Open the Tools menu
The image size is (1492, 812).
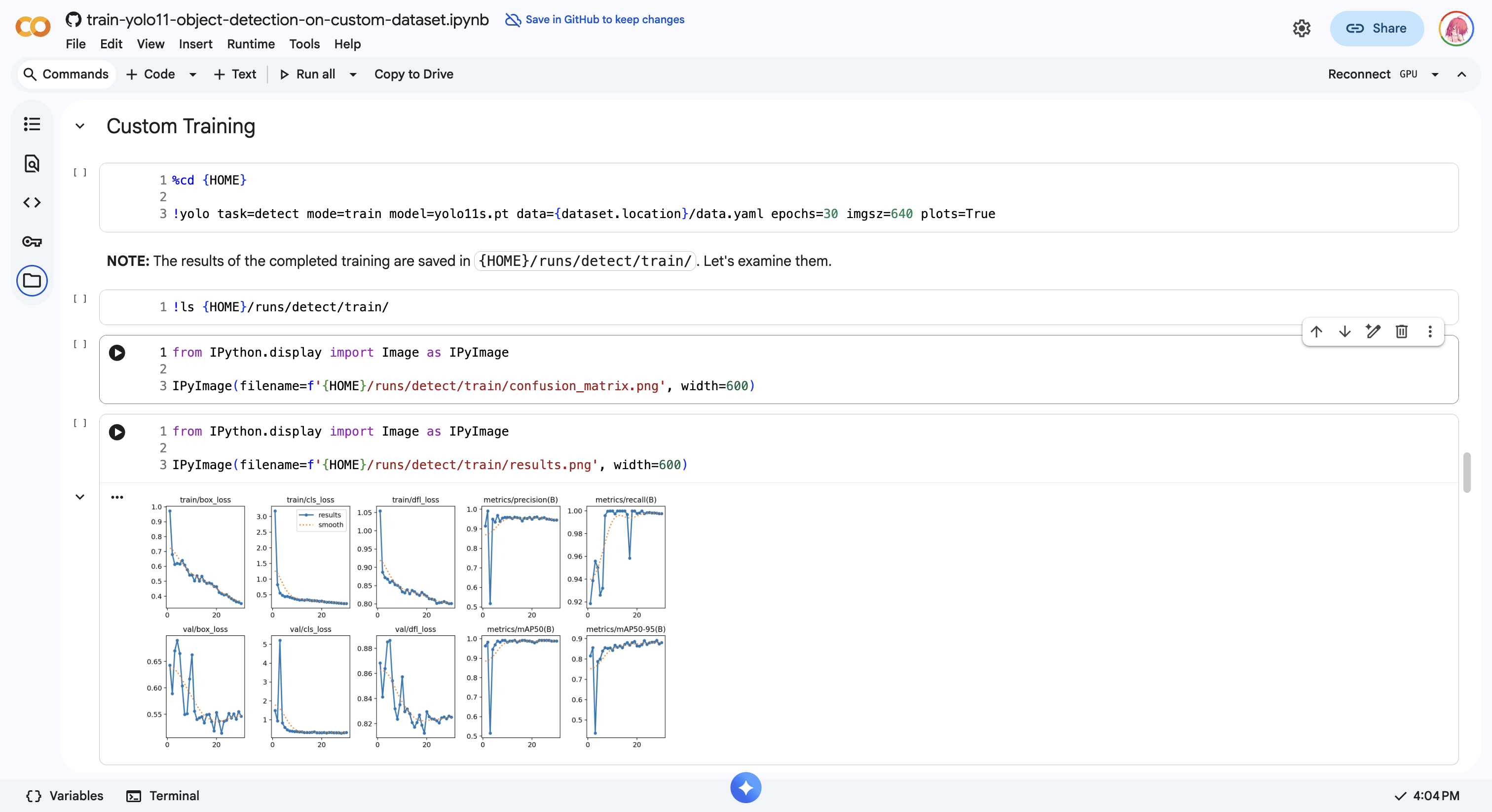304,44
